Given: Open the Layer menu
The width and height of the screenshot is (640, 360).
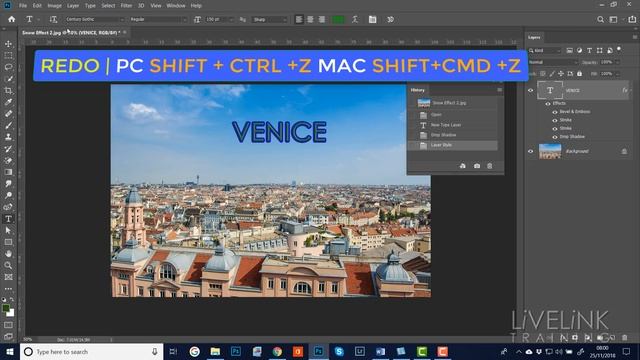Looking at the screenshot, I should 73,6.
